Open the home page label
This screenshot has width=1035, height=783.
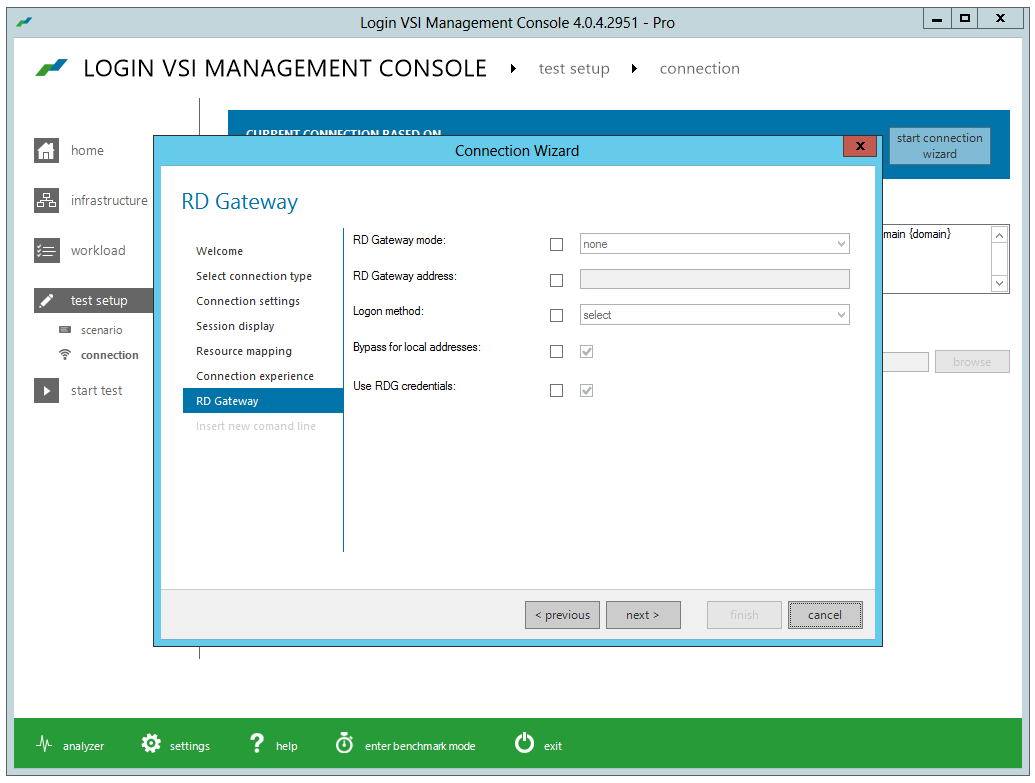(x=87, y=151)
